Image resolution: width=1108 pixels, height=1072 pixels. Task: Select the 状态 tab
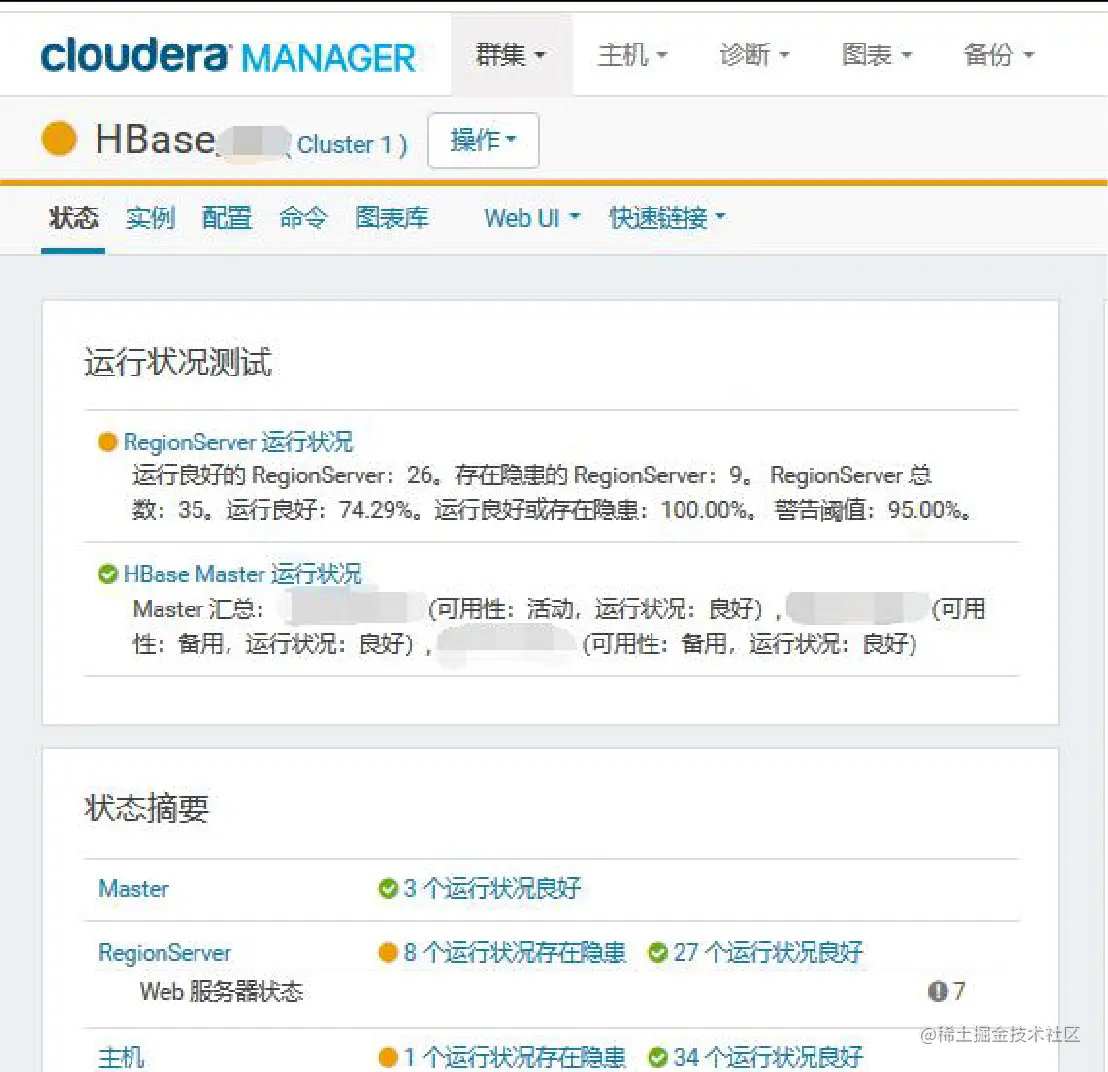pos(73,218)
